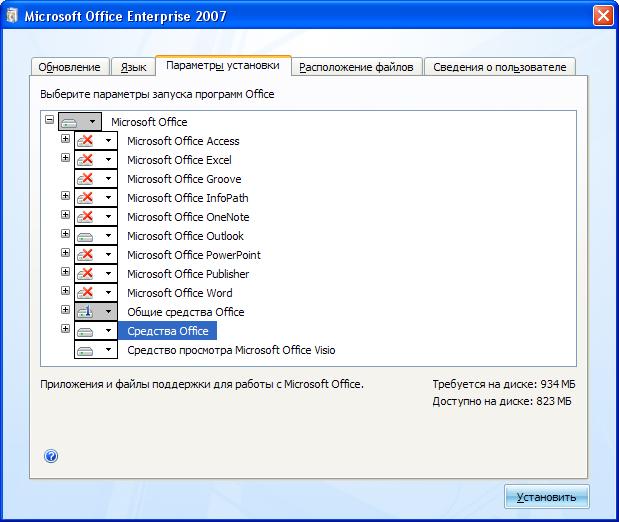
Task: Switch to the Обновление tab
Action: [x=69, y=67]
